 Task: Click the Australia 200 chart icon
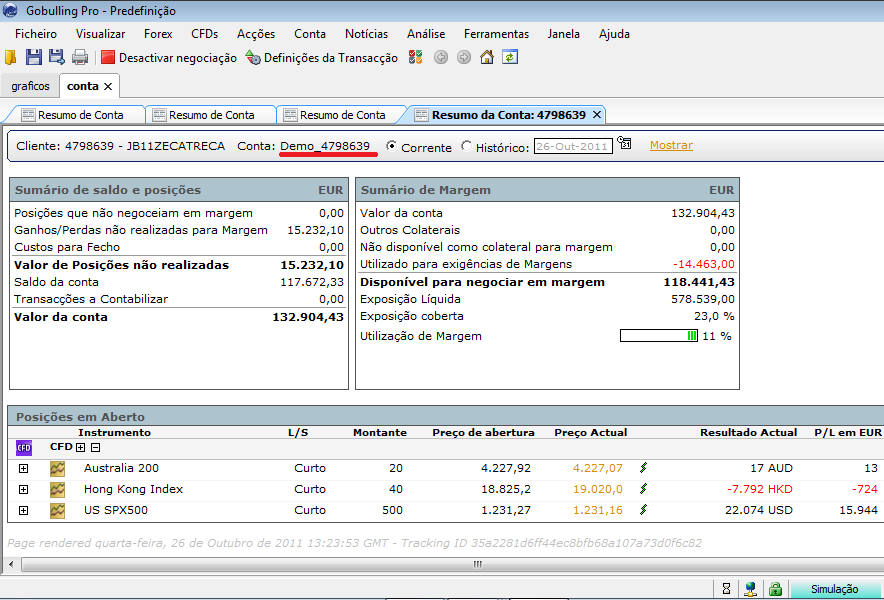click(x=58, y=469)
